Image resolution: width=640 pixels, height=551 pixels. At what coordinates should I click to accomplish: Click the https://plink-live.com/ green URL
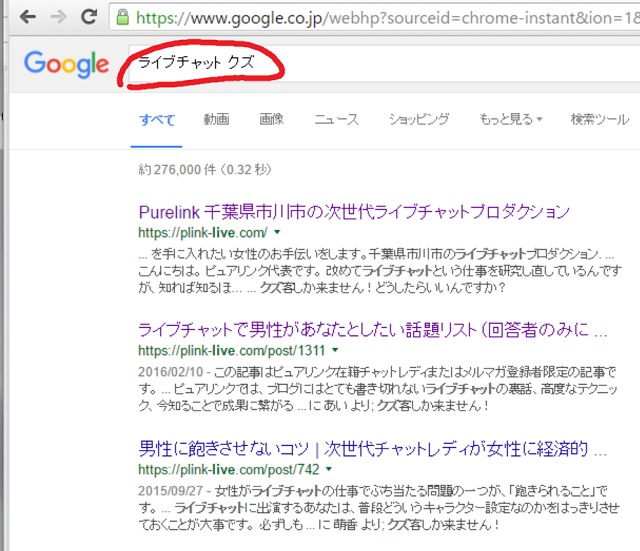(x=203, y=233)
